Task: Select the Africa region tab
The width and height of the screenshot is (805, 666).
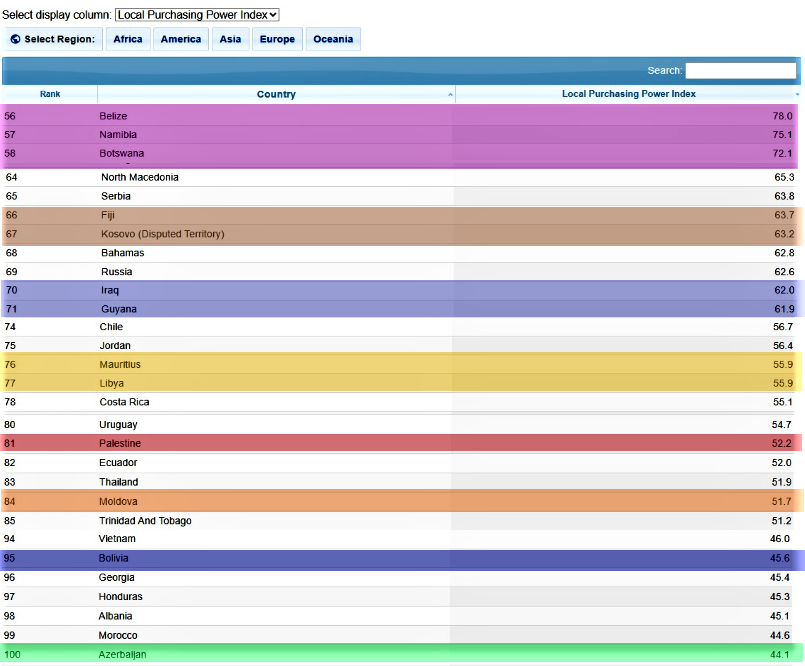Action: point(127,39)
